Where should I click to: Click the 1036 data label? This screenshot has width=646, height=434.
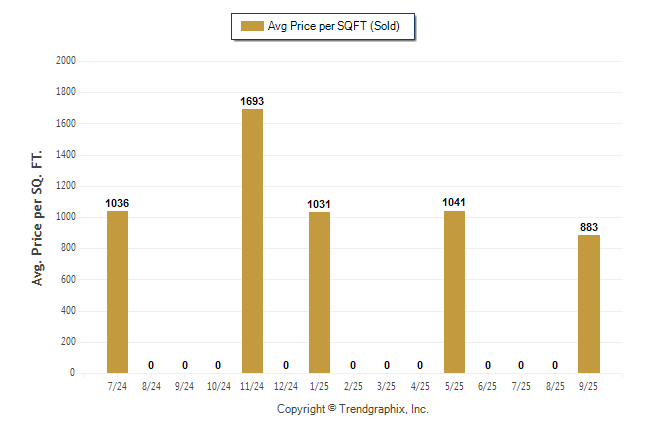[117, 203]
